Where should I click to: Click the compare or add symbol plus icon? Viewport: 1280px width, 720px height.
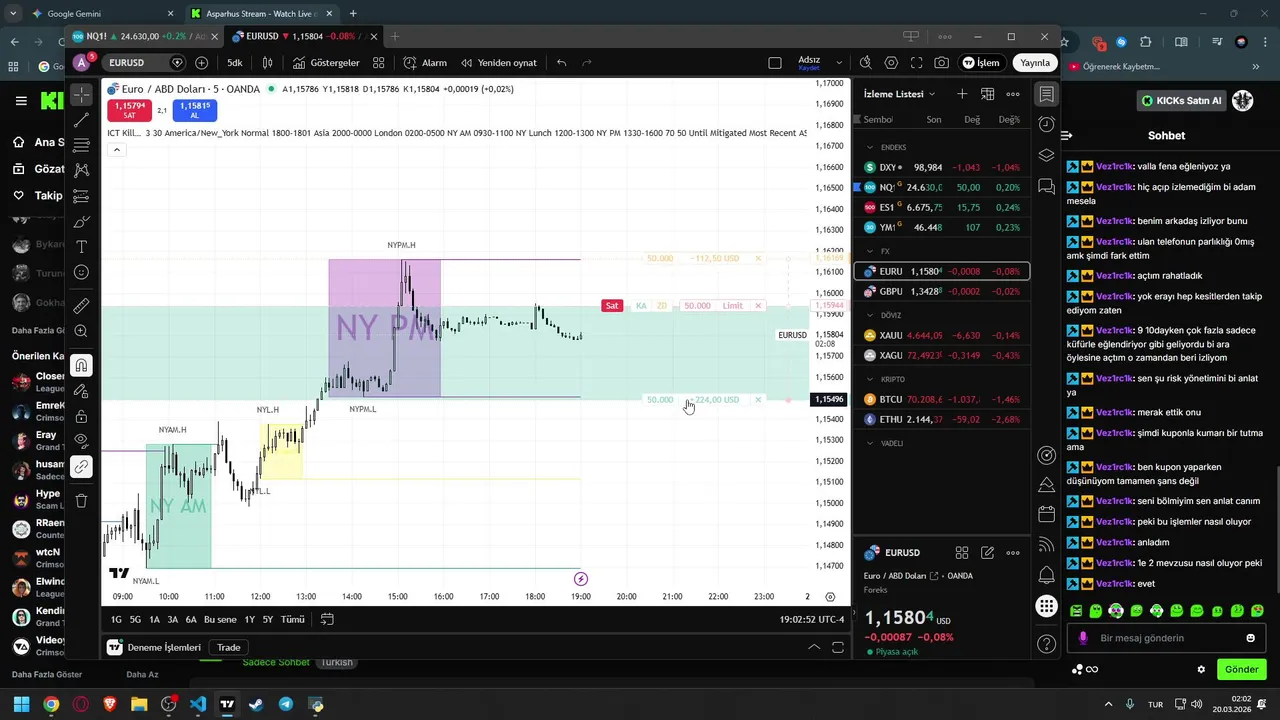201,63
